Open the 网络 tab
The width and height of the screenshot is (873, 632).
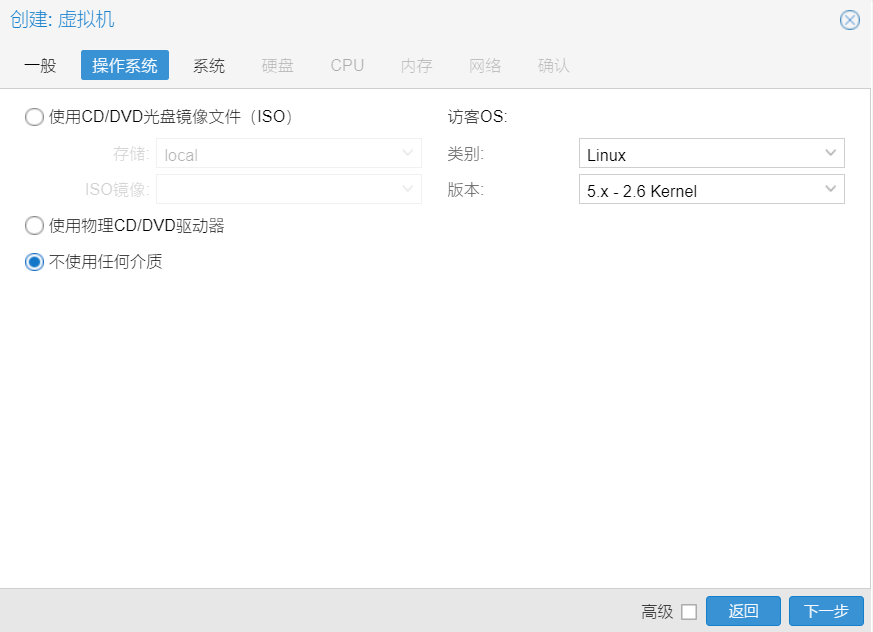pos(485,66)
